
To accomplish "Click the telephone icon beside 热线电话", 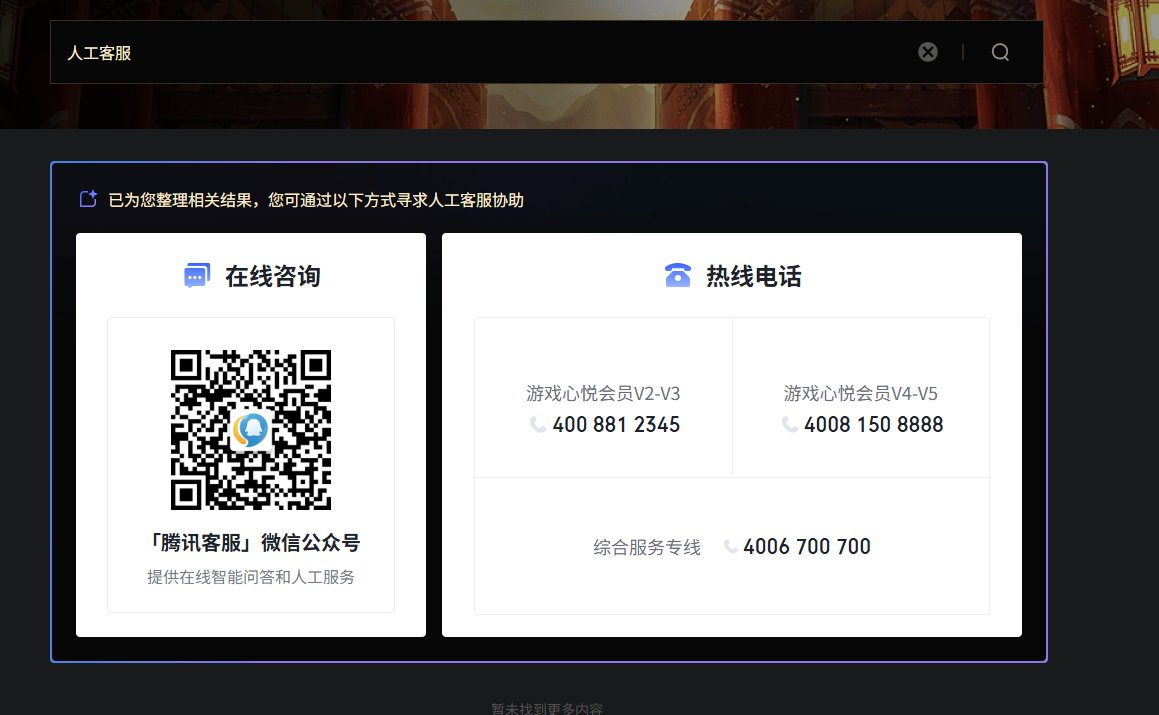I will (678, 276).
